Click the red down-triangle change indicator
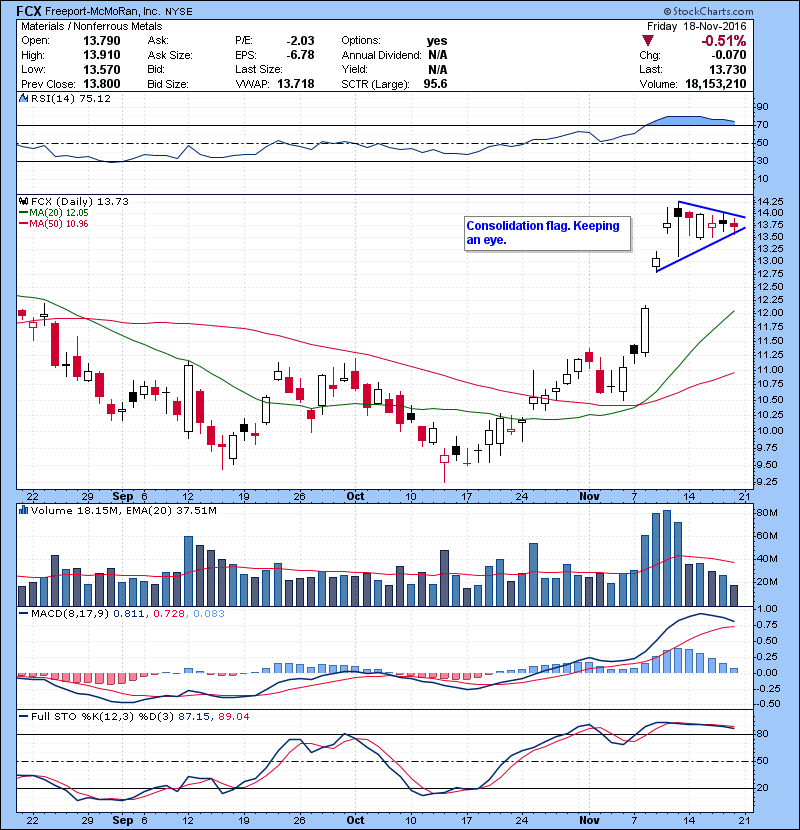The width and height of the screenshot is (800, 830). pyautogui.click(x=648, y=40)
